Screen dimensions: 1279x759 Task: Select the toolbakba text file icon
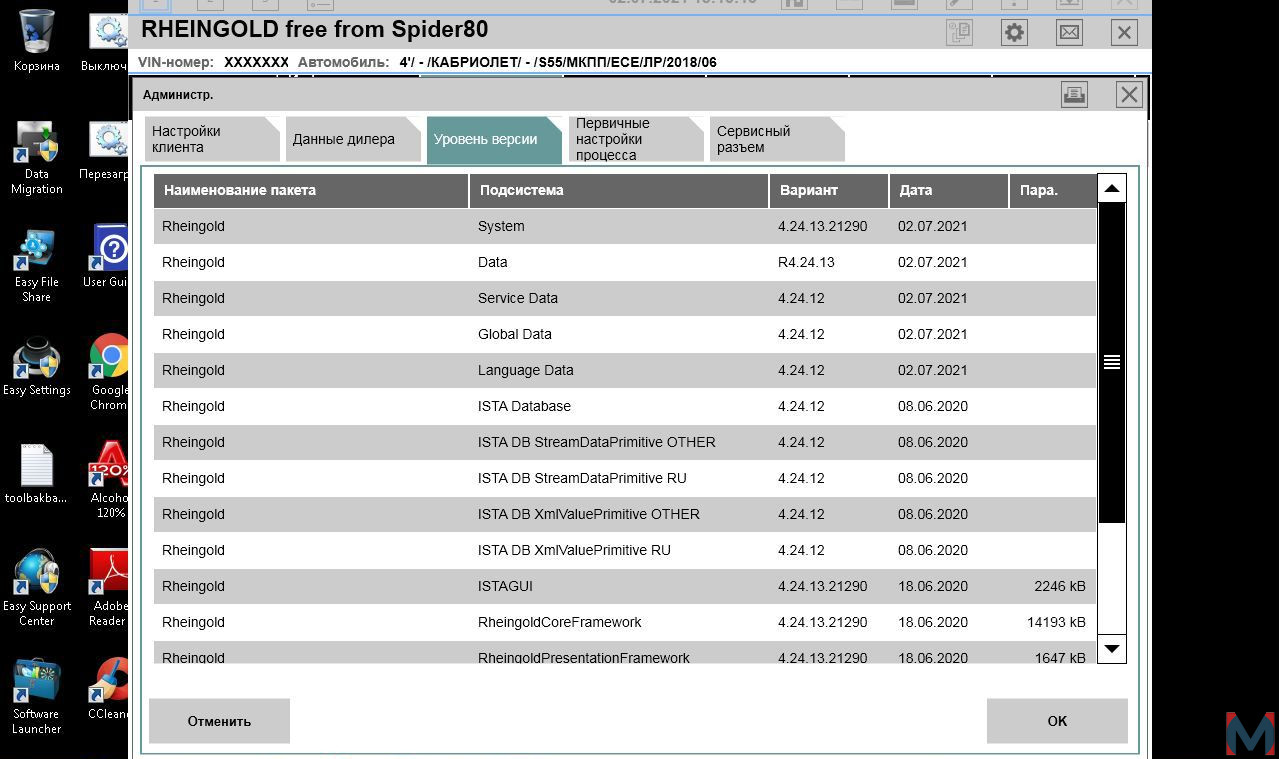[x=37, y=475]
